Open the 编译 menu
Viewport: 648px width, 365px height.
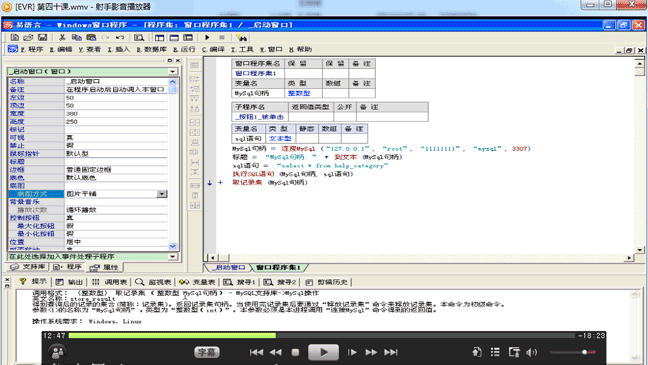pyautogui.click(x=213, y=49)
